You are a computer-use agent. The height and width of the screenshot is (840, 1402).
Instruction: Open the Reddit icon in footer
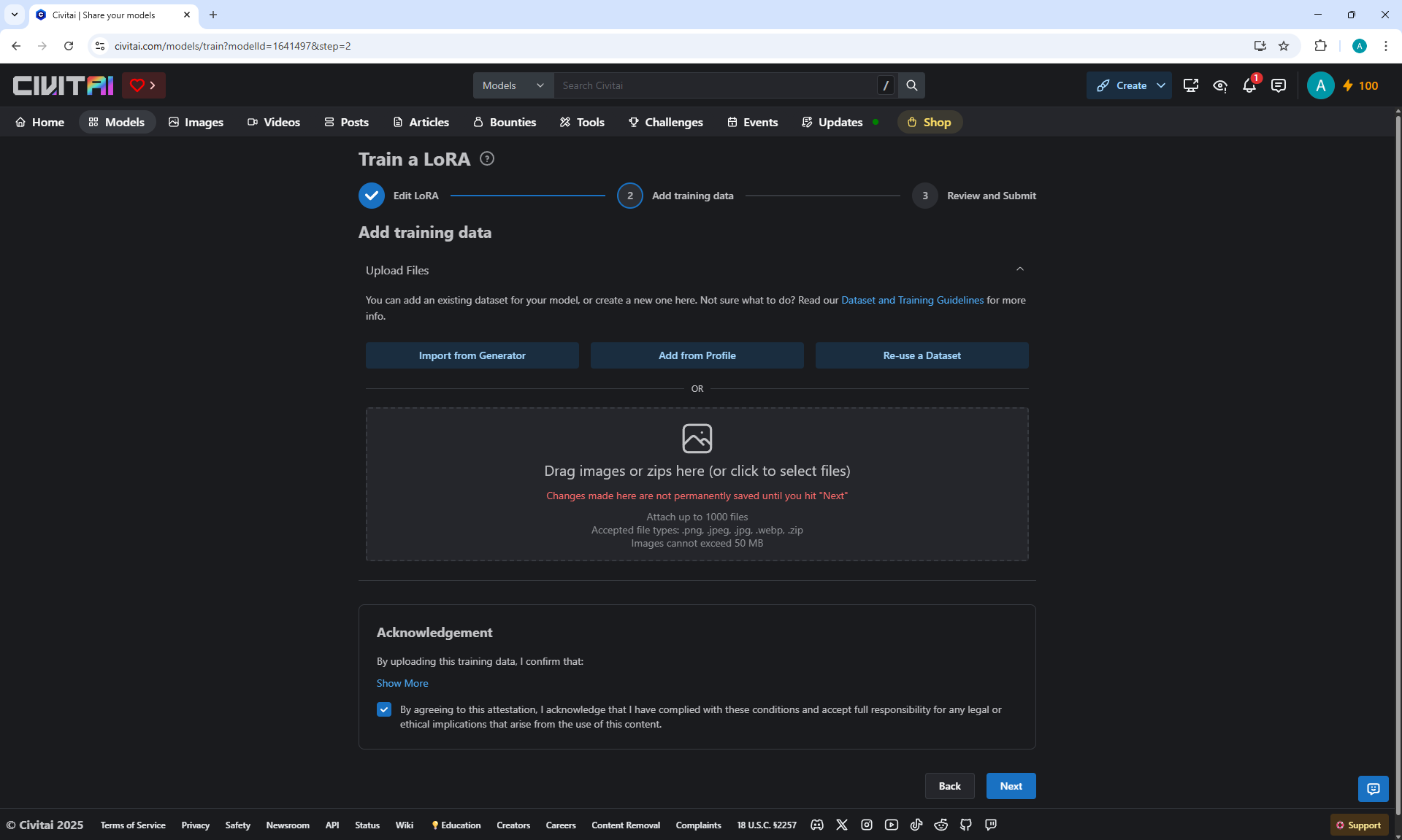point(941,825)
